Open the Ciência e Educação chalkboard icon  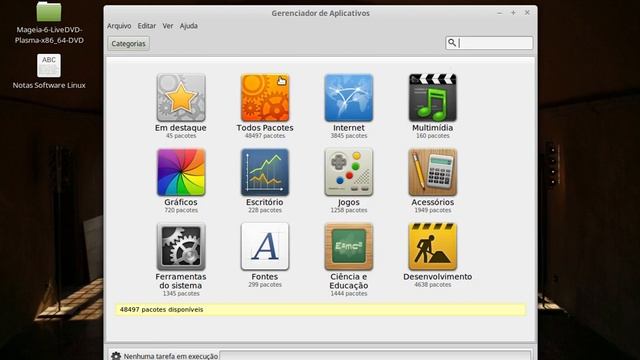point(349,247)
